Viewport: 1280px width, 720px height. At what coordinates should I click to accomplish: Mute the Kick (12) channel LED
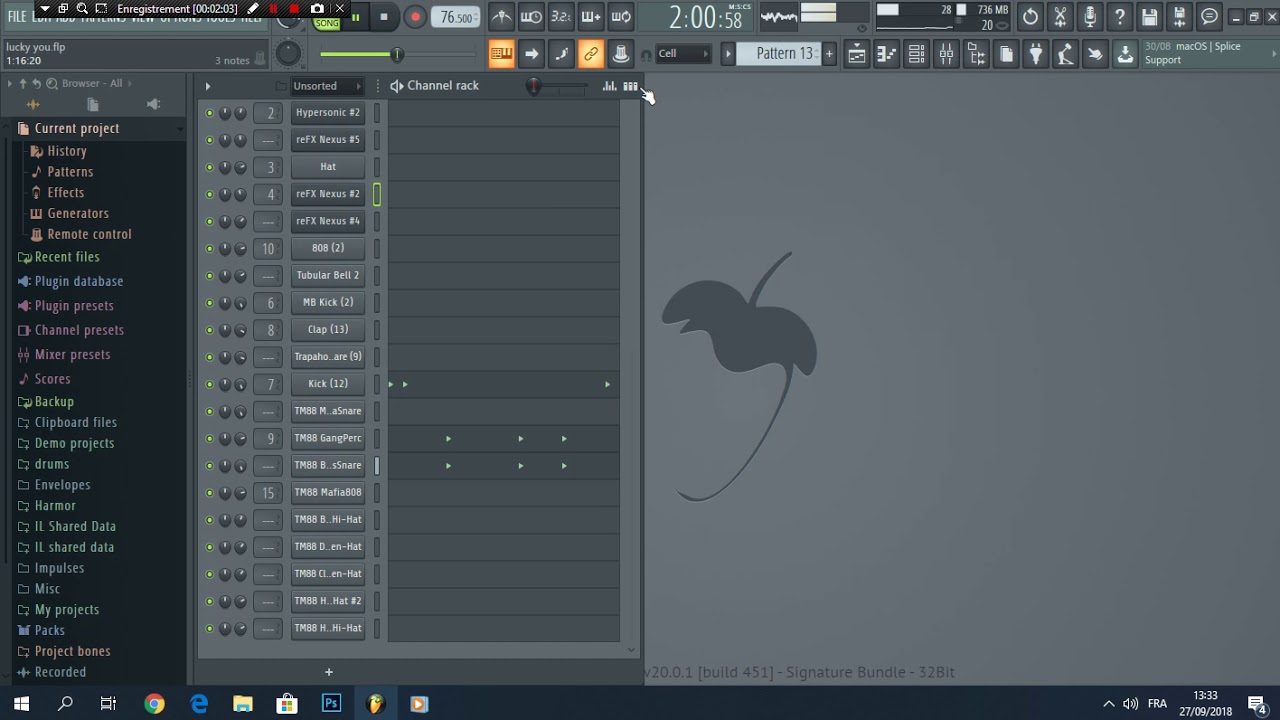[x=209, y=384]
